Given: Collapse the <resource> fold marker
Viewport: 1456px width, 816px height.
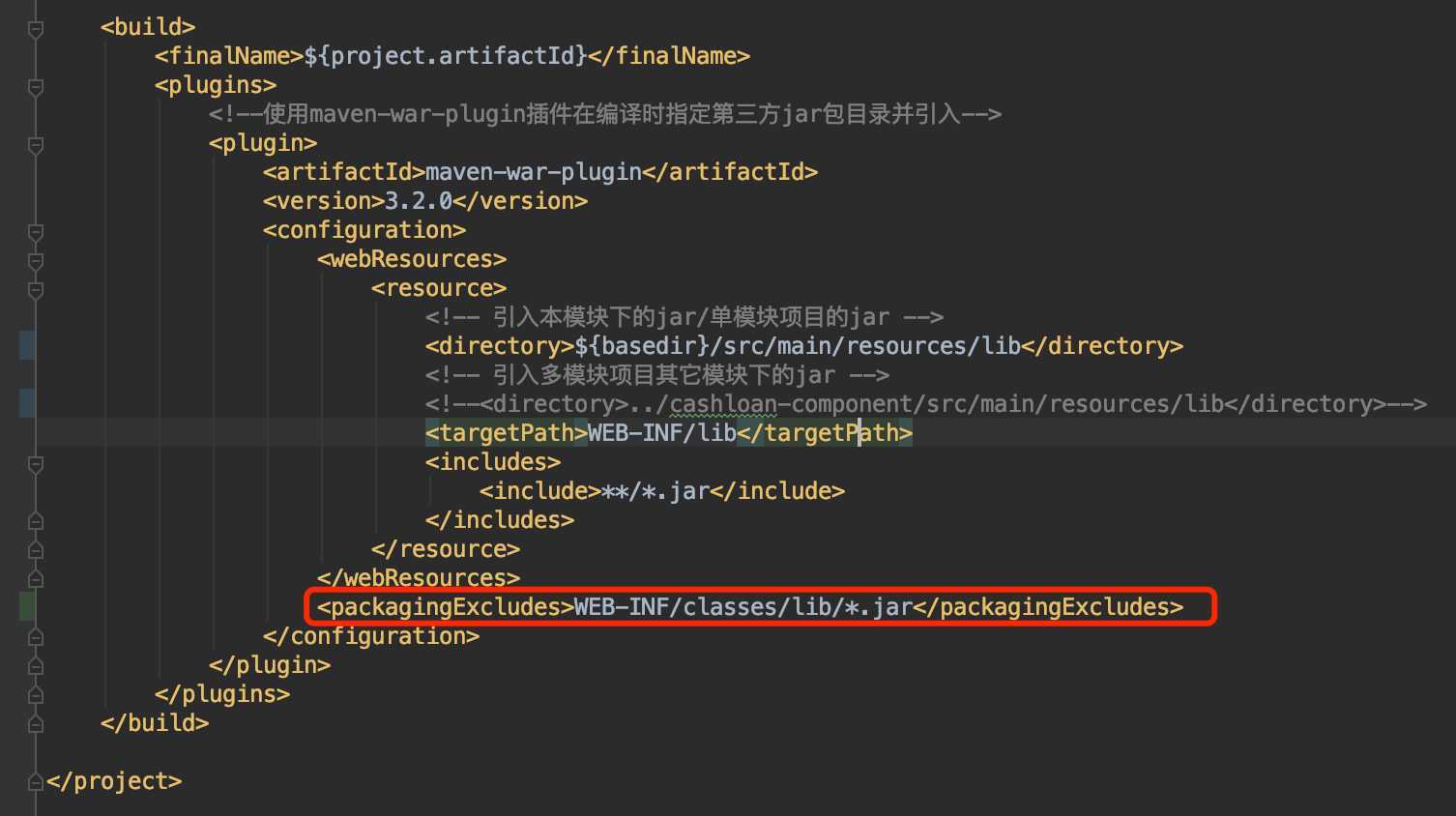Looking at the screenshot, I should click(36, 290).
